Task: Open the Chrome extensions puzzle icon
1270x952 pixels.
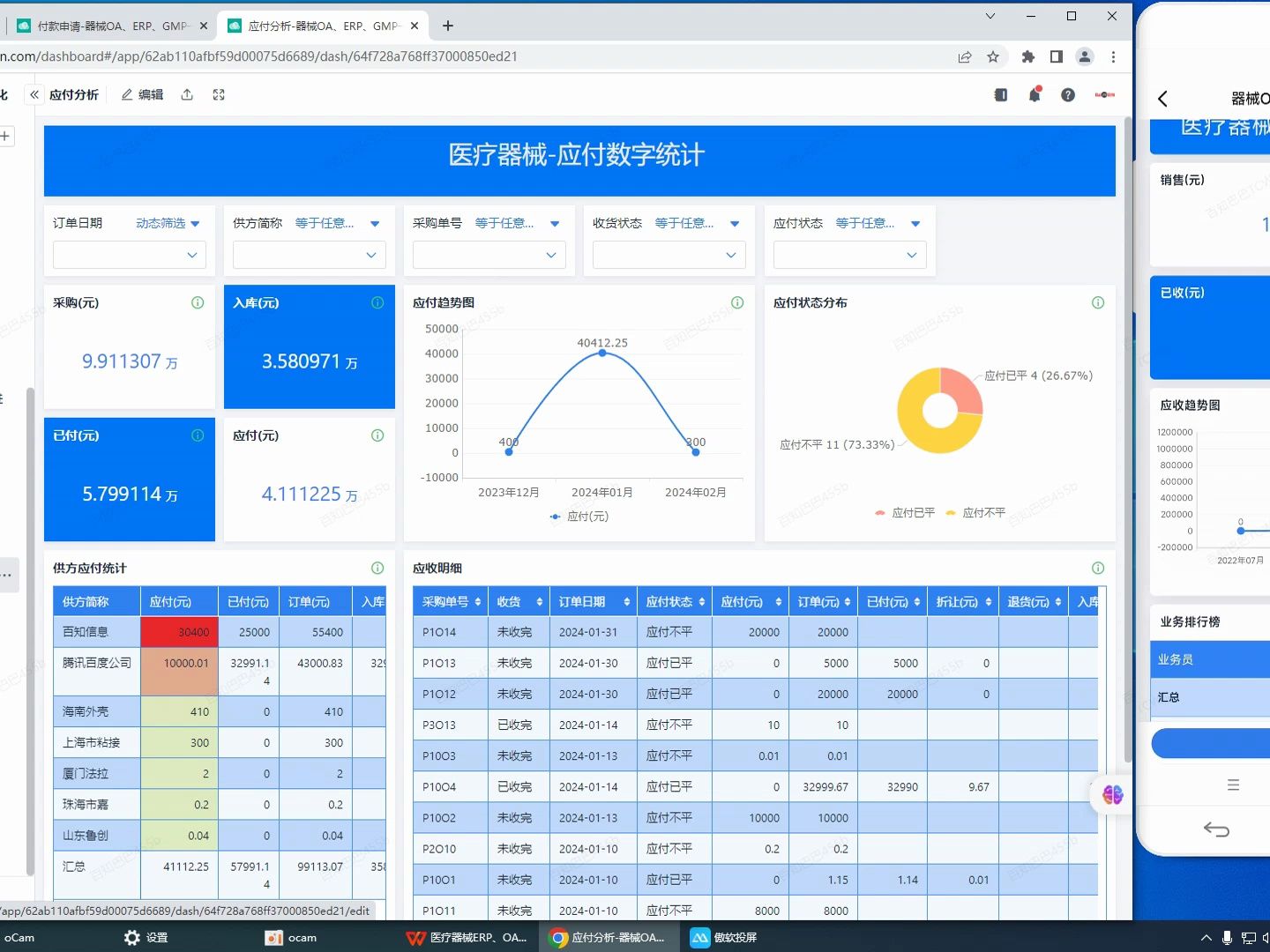Action: click(1027, 56)
